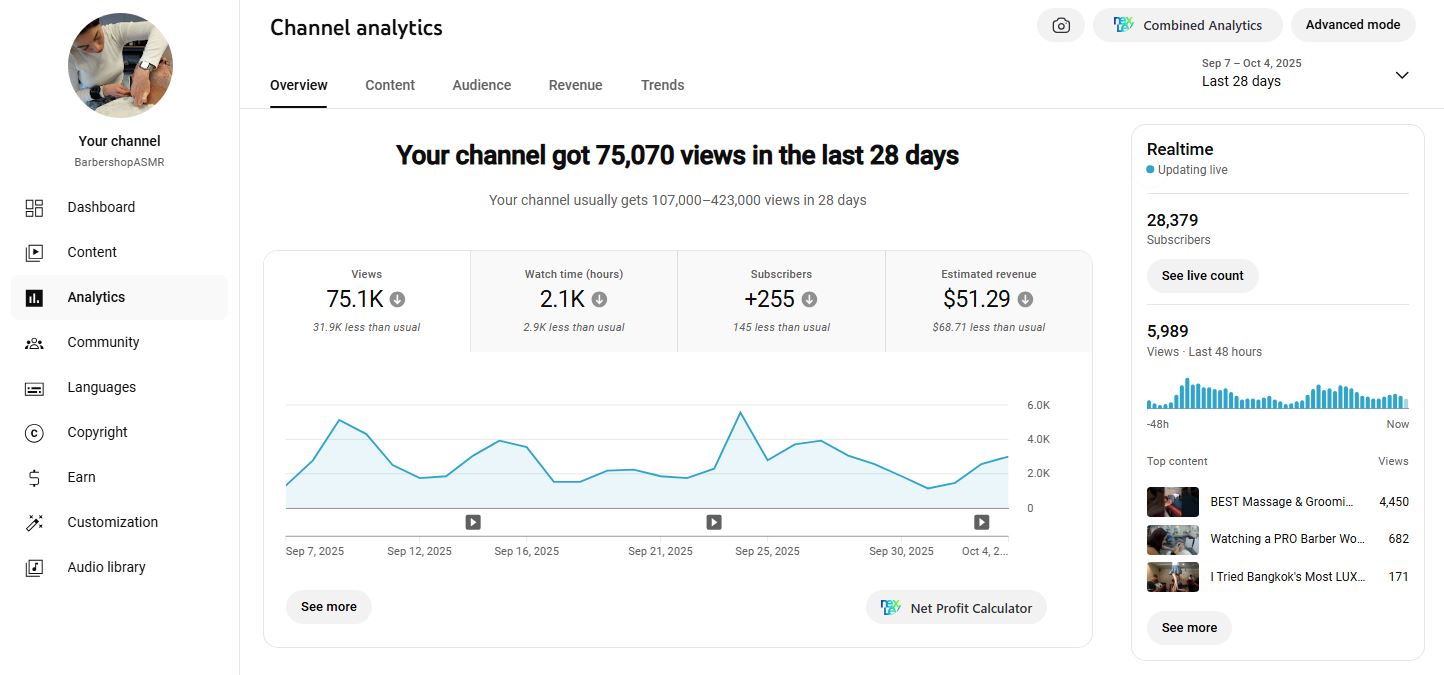Open the Audio library icon
This screenshot has width=1444, height=675.
tap(34, 568)
